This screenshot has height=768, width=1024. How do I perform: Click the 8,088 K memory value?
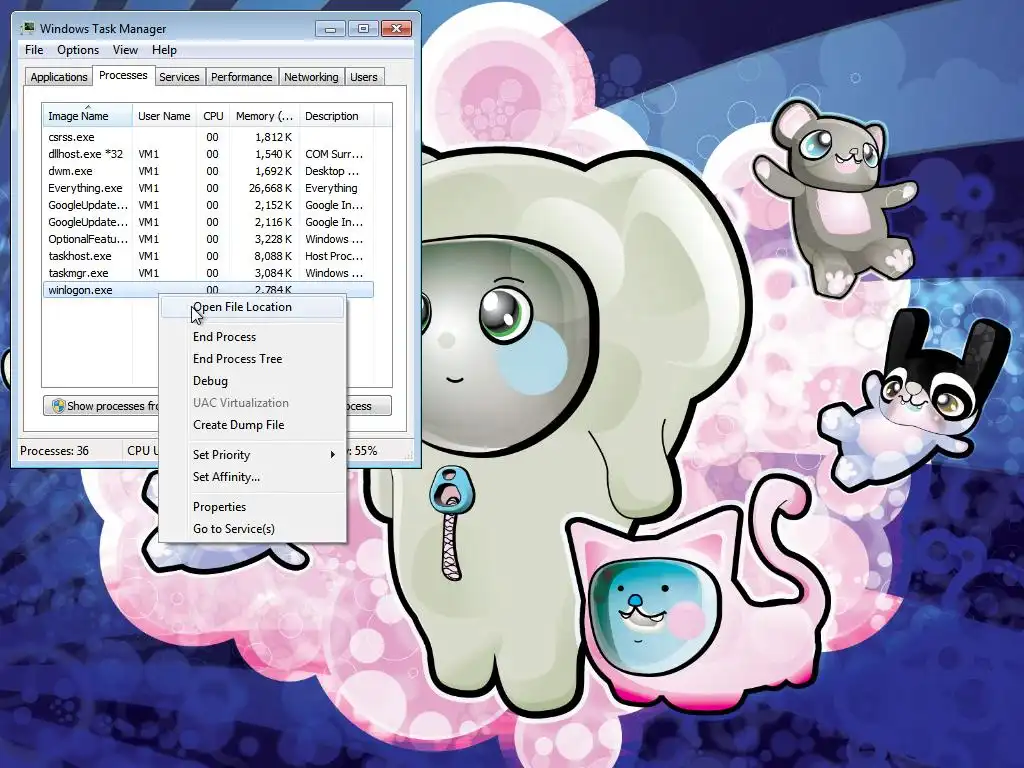(x=273, y=256)
